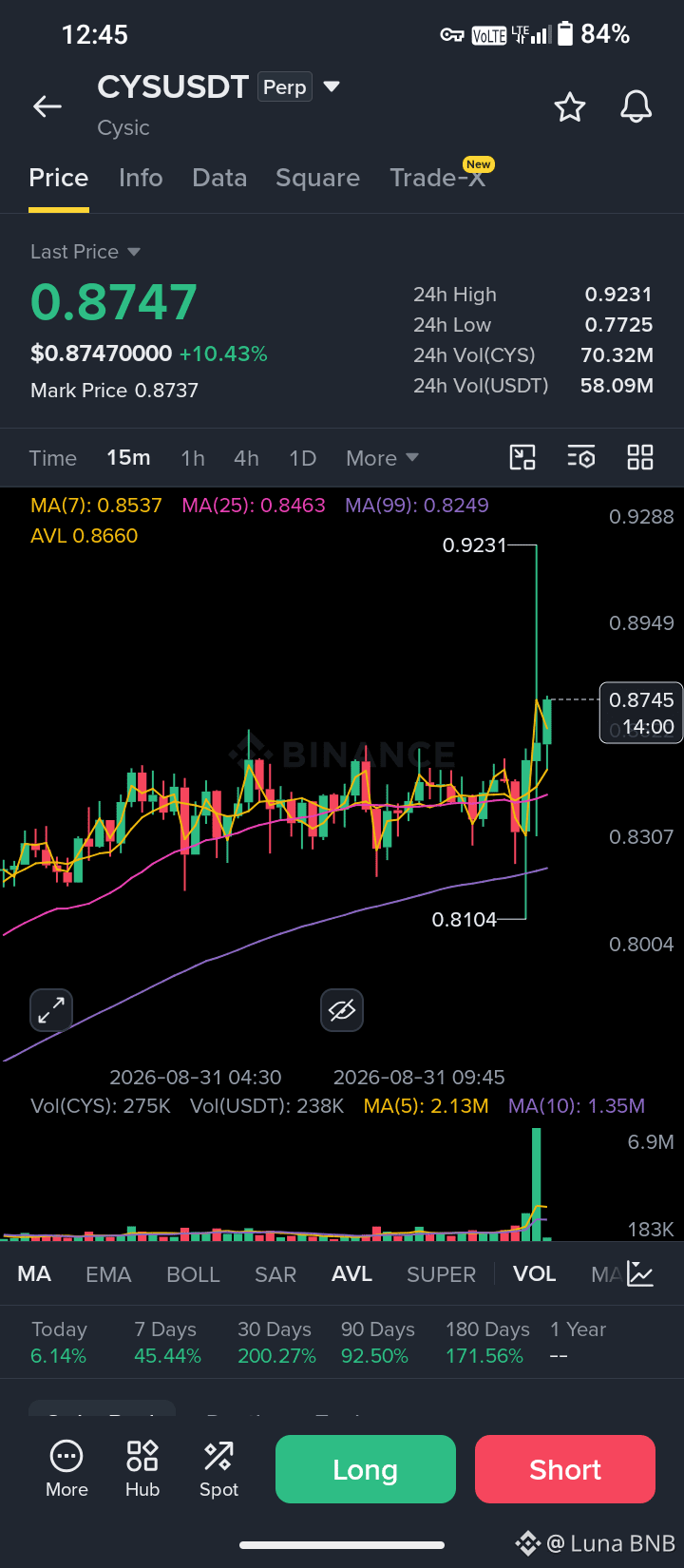Open the CYSUSDT pair selector dropdown
Image resolution: width=684 pixels, height=1568 pixels.
(332, 86)
